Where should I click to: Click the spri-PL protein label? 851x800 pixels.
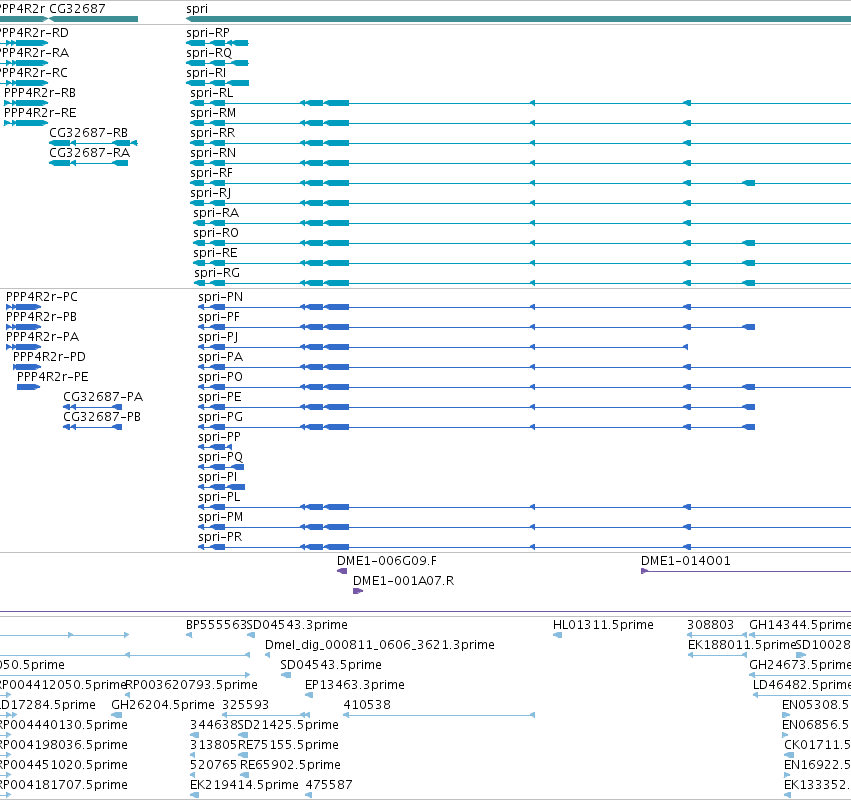click(x=219, y=497)
